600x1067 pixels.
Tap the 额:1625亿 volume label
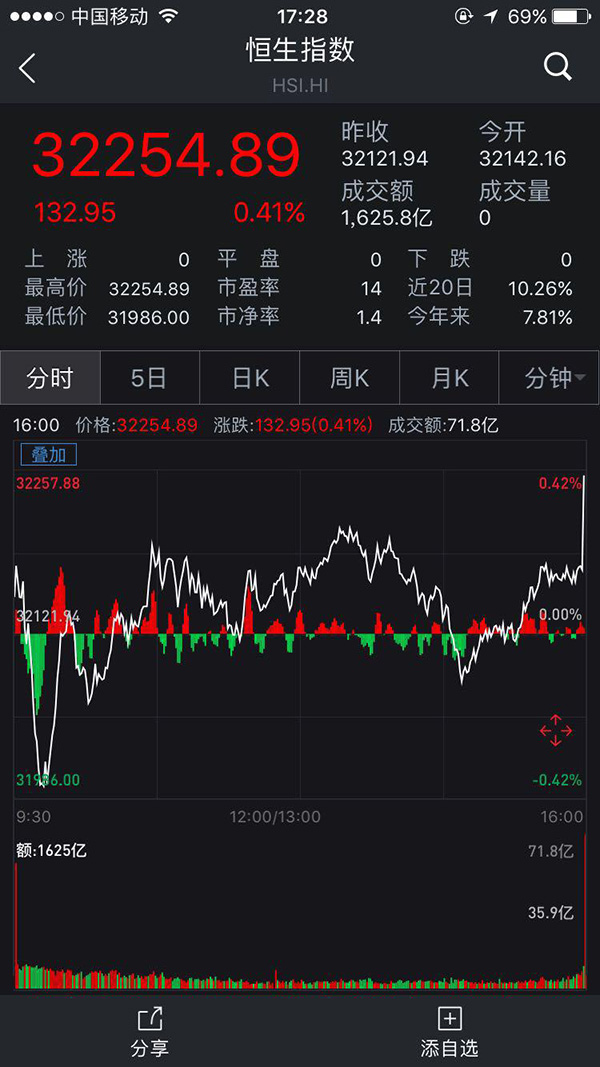pyautogui.click(x=52, y=851)
